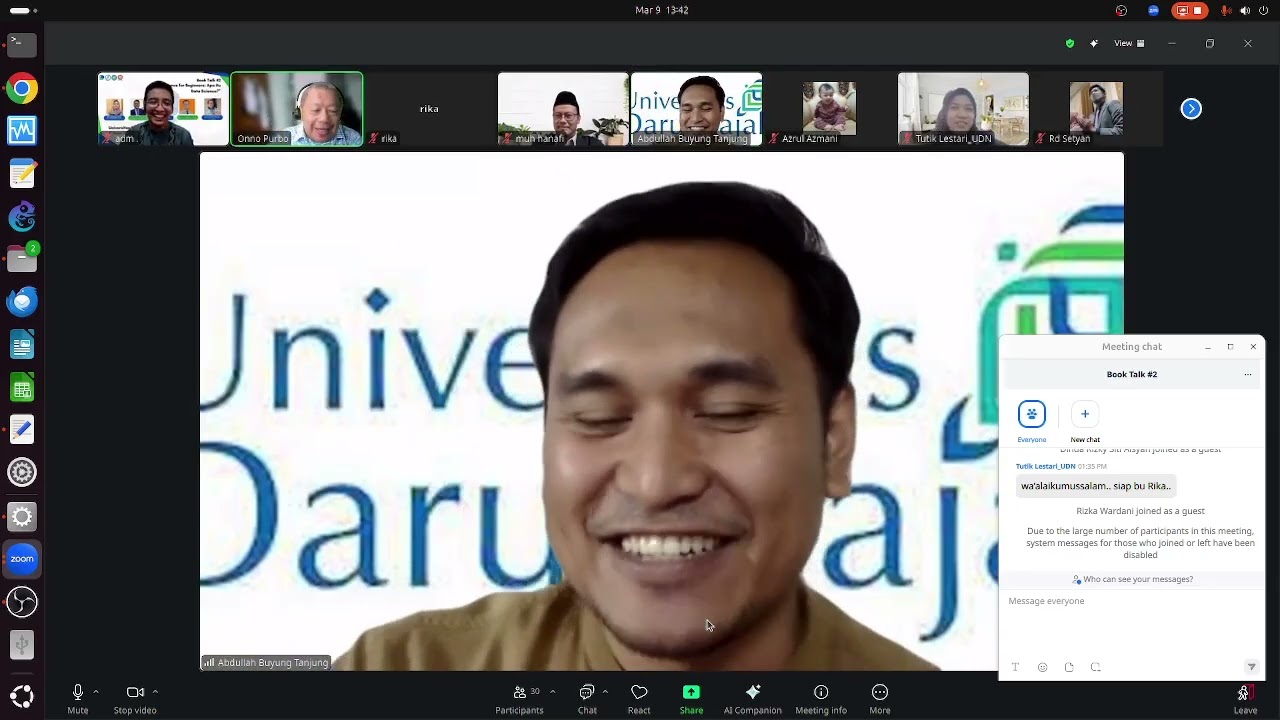Open LibreOffice Writer from the dock
Image resolution: width=1280 pixels, height=720 pixels.
point(22,345)
